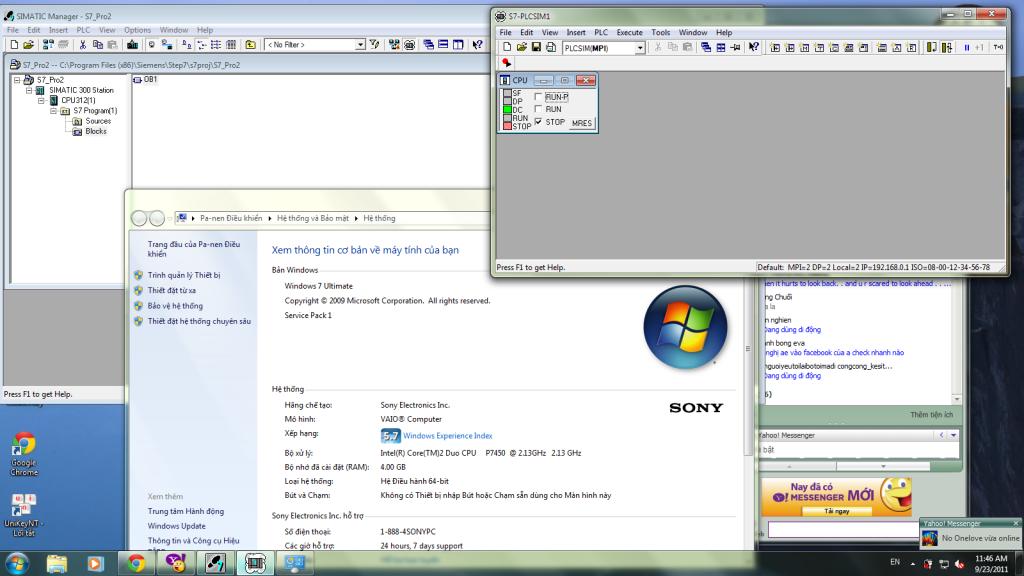
Task: Click Open project icon in SIMATIC Manager toolbar
Action: [x=28, y=44]
